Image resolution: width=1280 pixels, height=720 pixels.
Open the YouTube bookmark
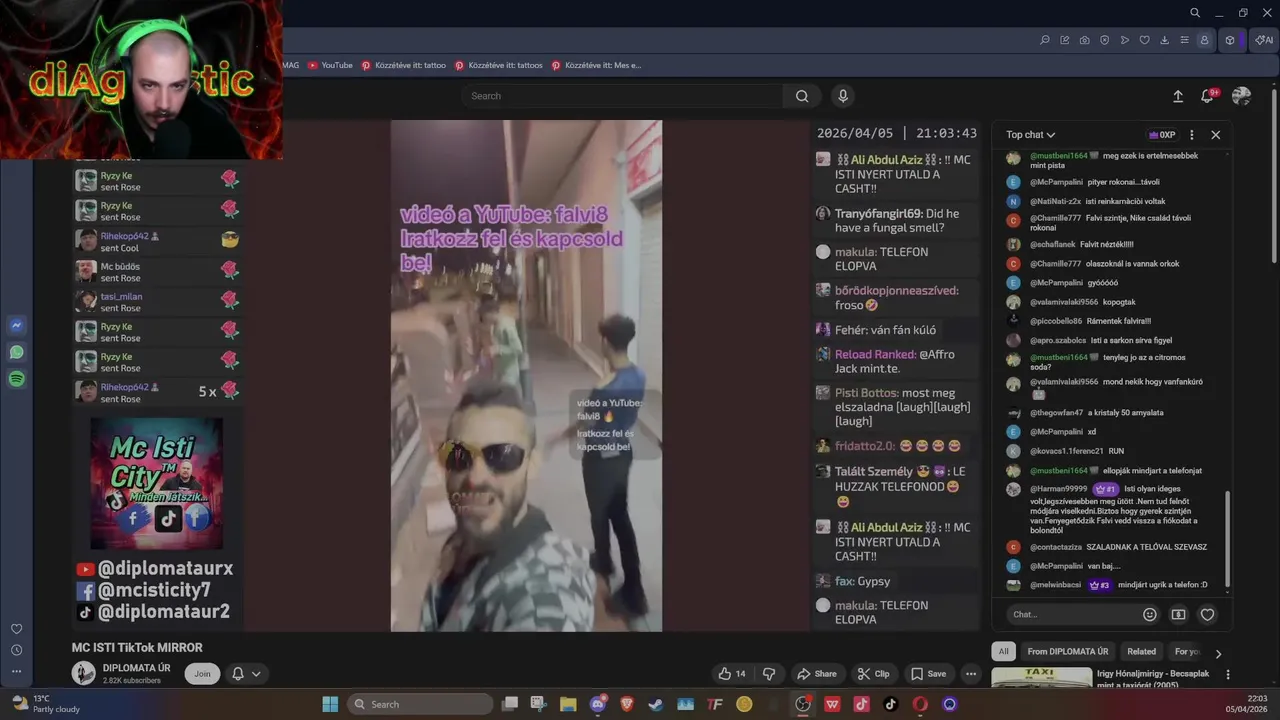tap(330, 65)
